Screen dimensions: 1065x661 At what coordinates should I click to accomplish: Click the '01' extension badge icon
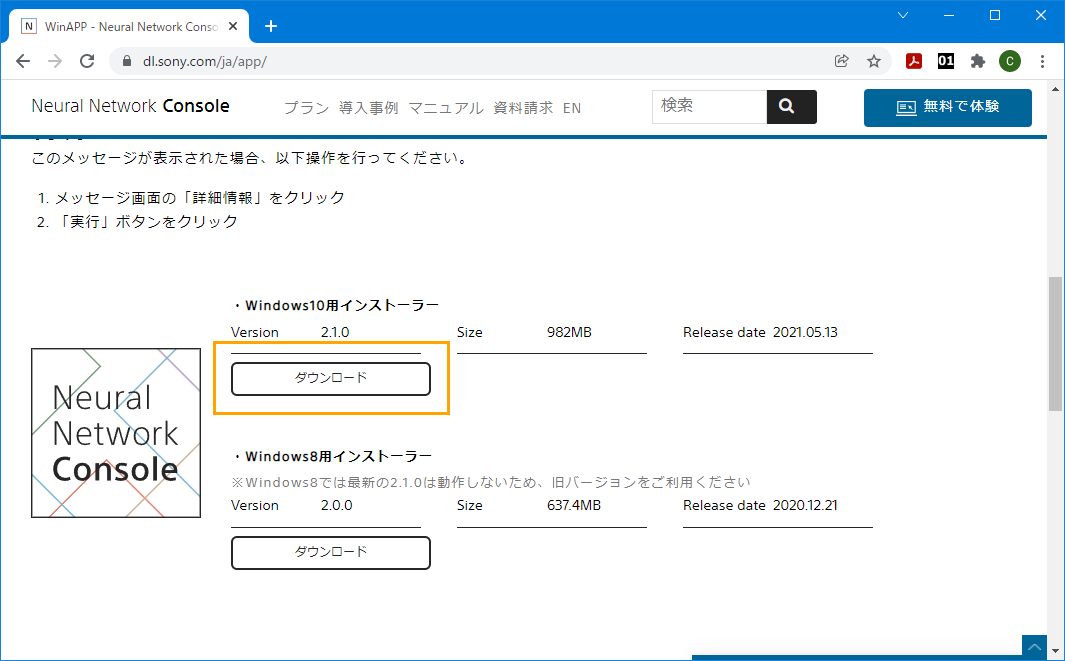click(945, 61)
